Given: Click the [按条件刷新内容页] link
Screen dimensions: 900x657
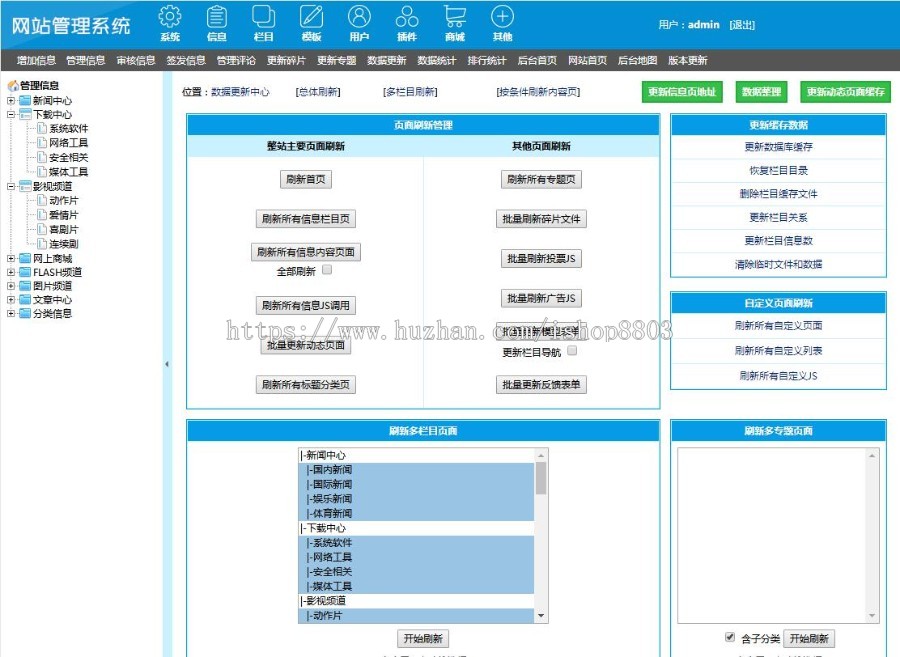Looking at the screenshot, I should 538,92.
